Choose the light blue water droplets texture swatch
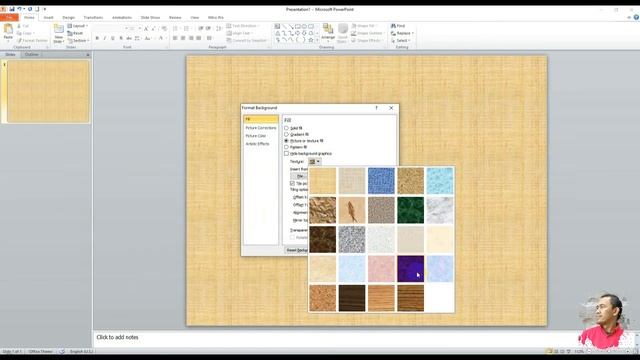640x360 pixels. (x=440, y=181)
